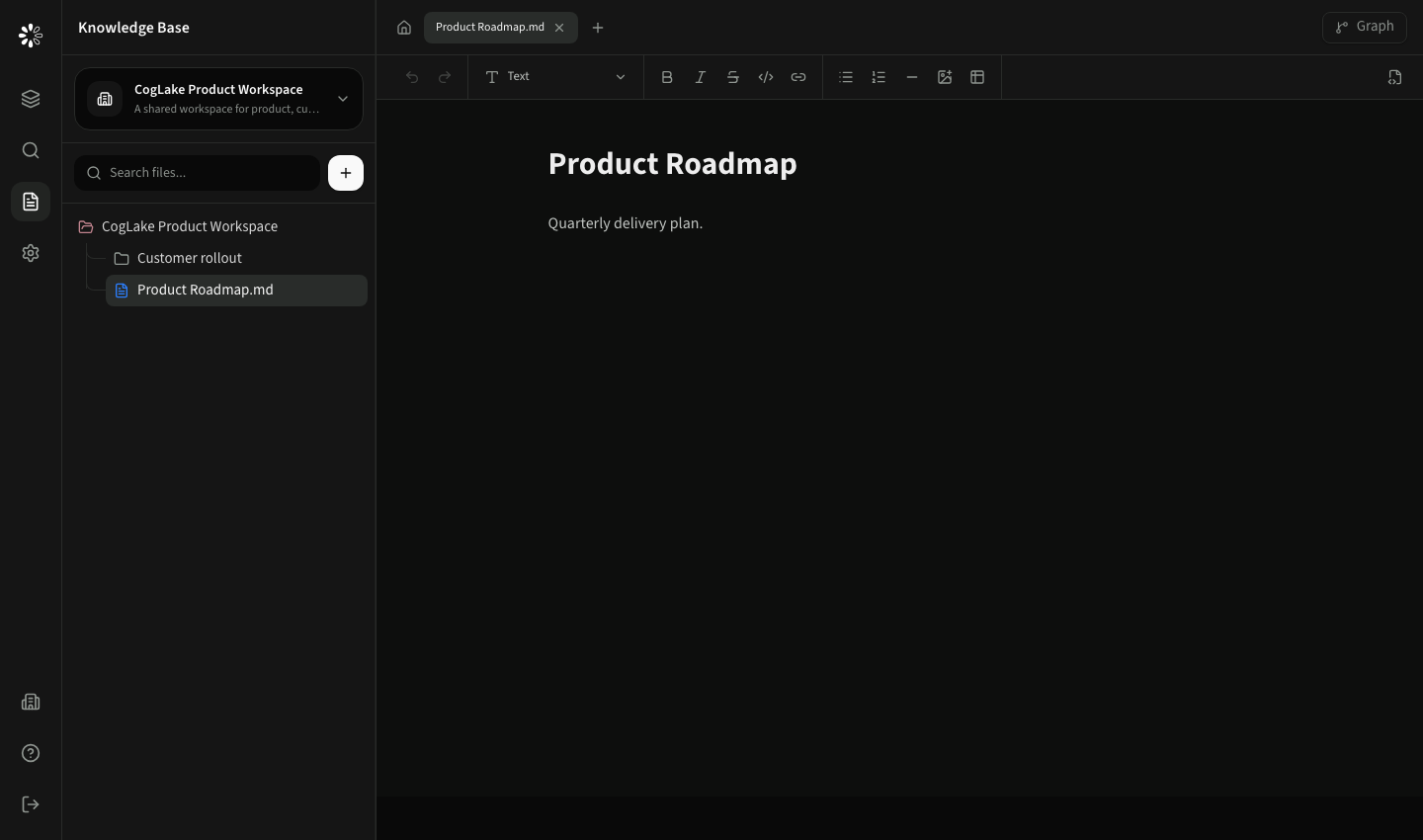
Task: Insert a horizontal divider line
Action: tap(911, 77)
